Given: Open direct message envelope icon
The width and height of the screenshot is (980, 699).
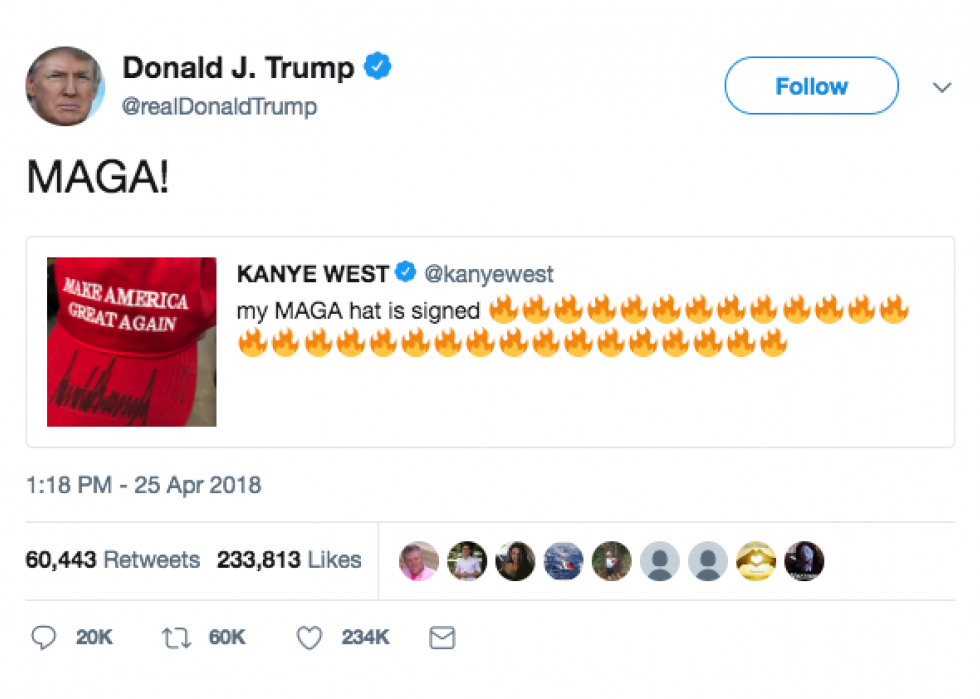Looking at the screenshot, I should coord(442,638).
